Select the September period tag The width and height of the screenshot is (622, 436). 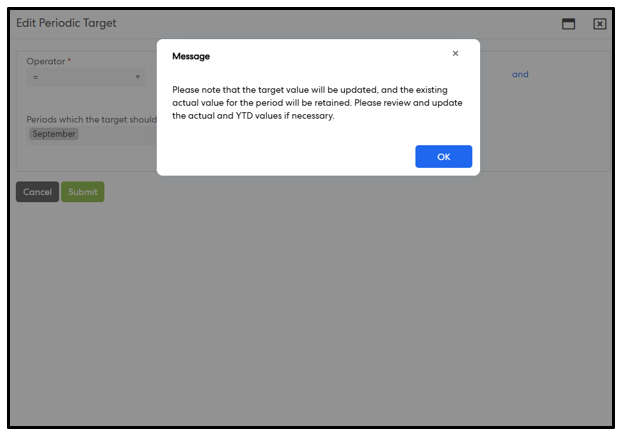click(53, 134)
